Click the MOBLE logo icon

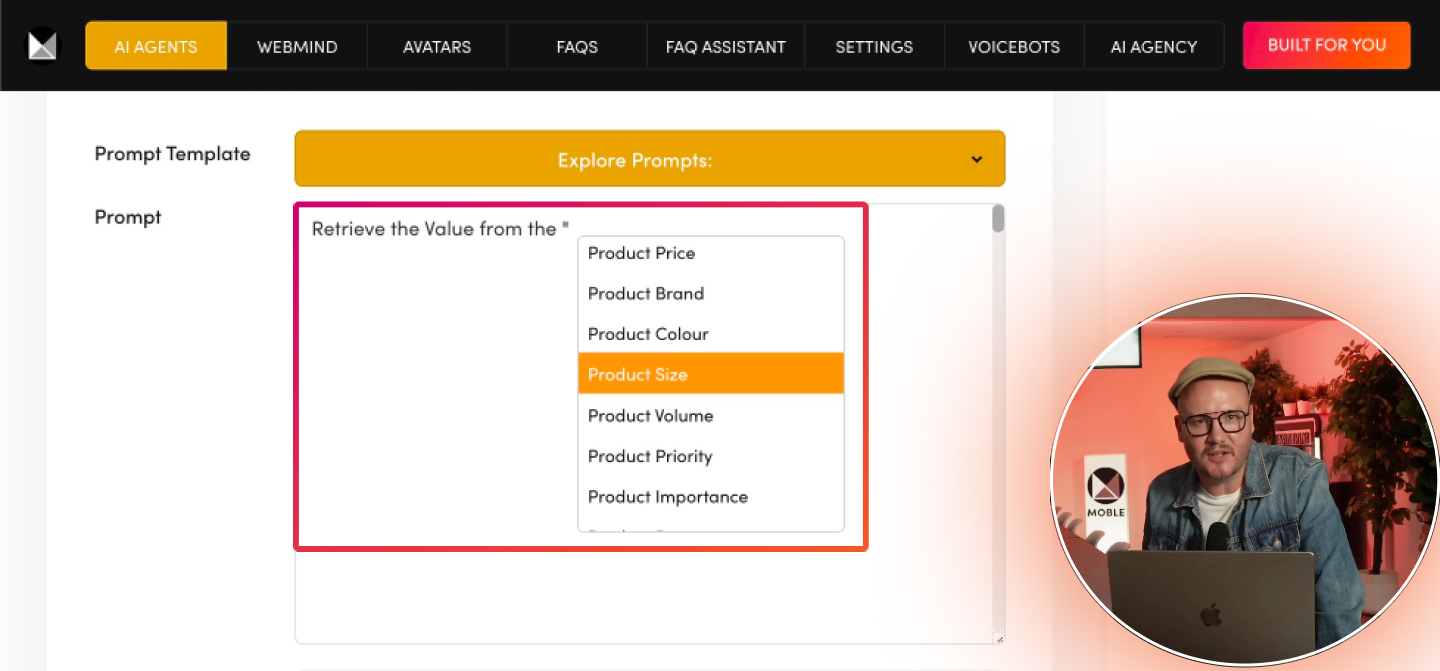coord(43,46)
